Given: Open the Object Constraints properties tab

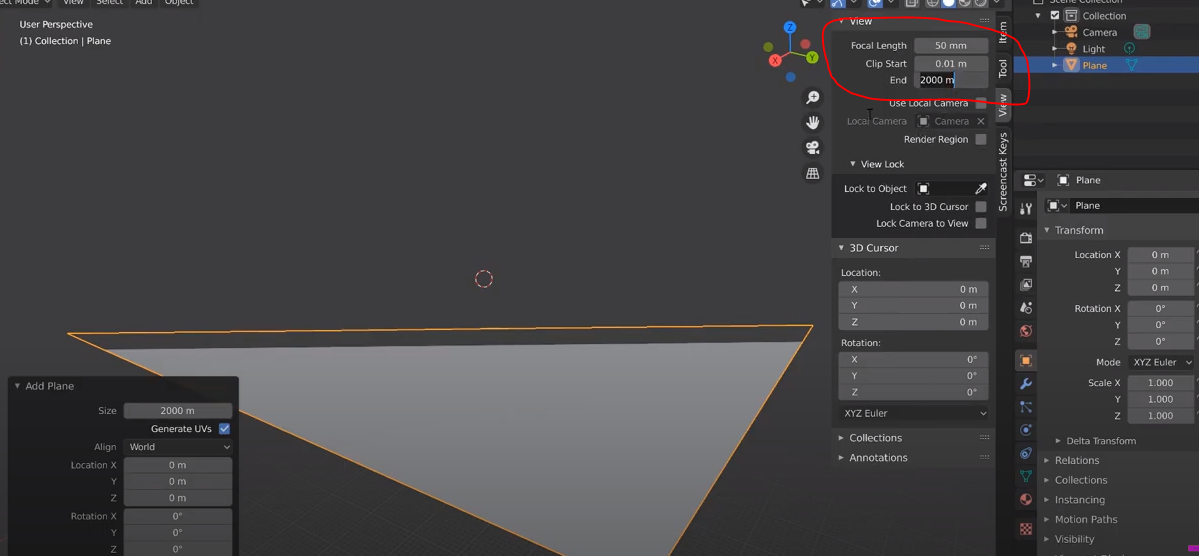Looking at the screenshot, I should [1026, 453].
